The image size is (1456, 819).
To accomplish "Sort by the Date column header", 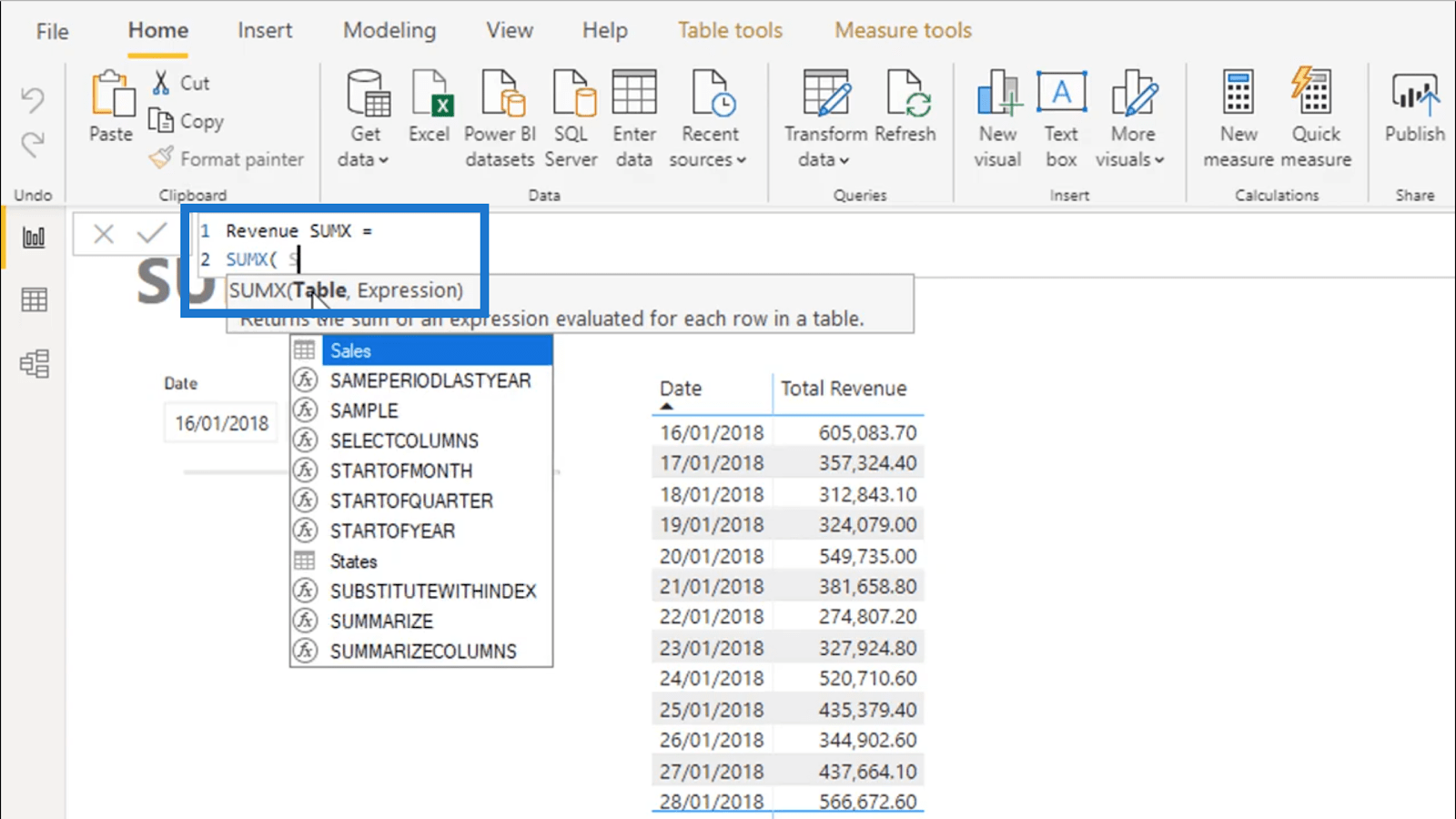I will (x=681, y=389).
